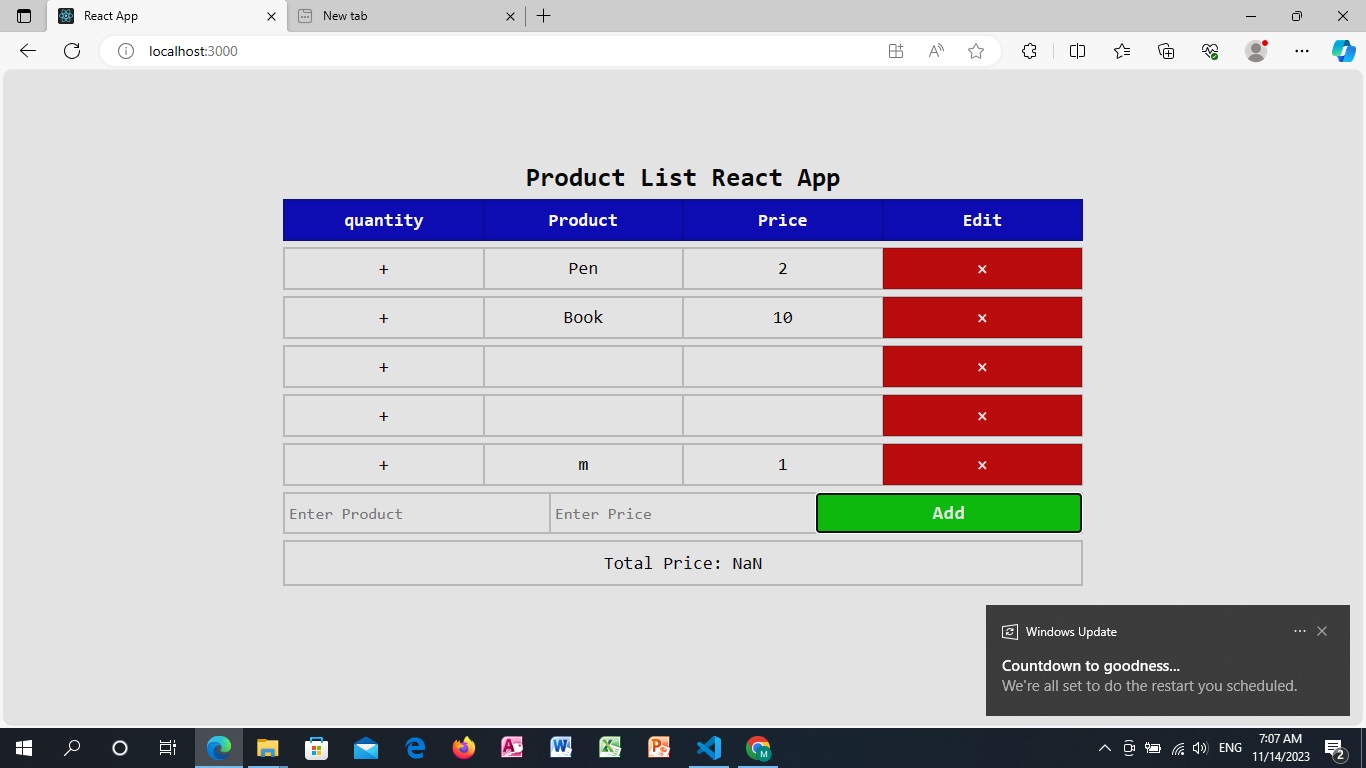Add this page to favorites with star
Viewport: 1366px width, 768px height.
pyautogui.click(x=976, y=51)
